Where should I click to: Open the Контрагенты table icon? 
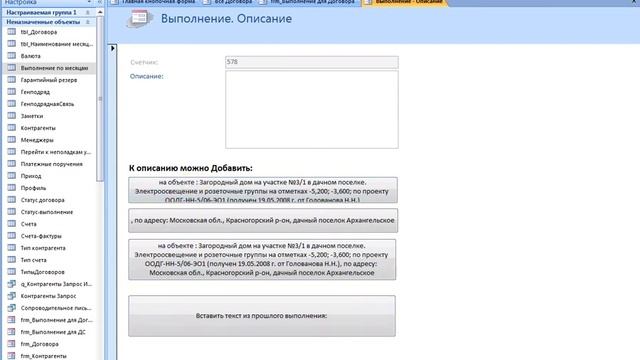(x=12, y=128)
